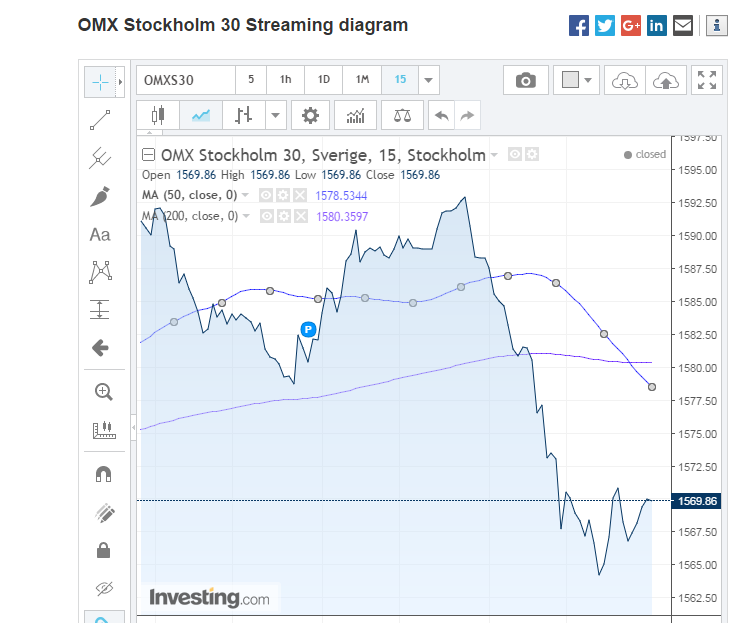Open OMX Stockholm 30 series dropdown arrow

494,155
